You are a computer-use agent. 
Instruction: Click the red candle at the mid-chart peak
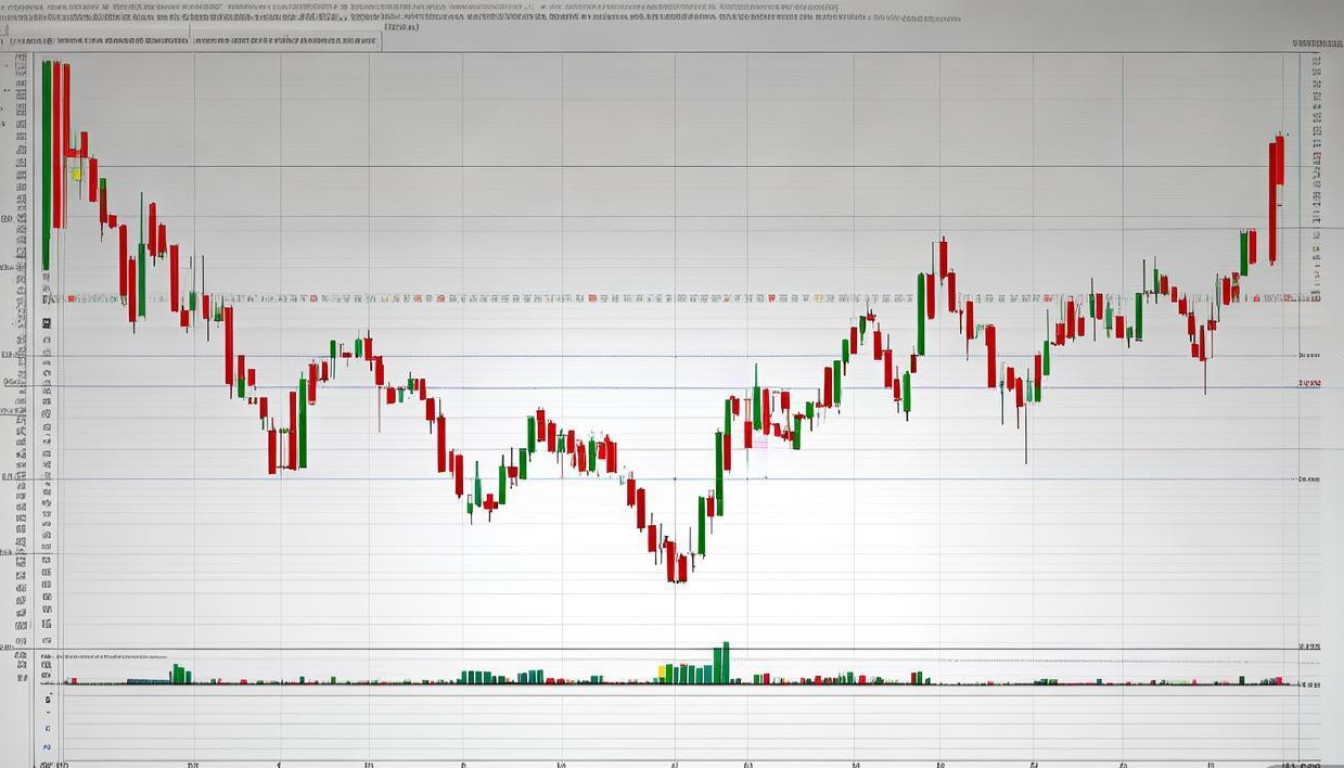click(x=942, y=260)
